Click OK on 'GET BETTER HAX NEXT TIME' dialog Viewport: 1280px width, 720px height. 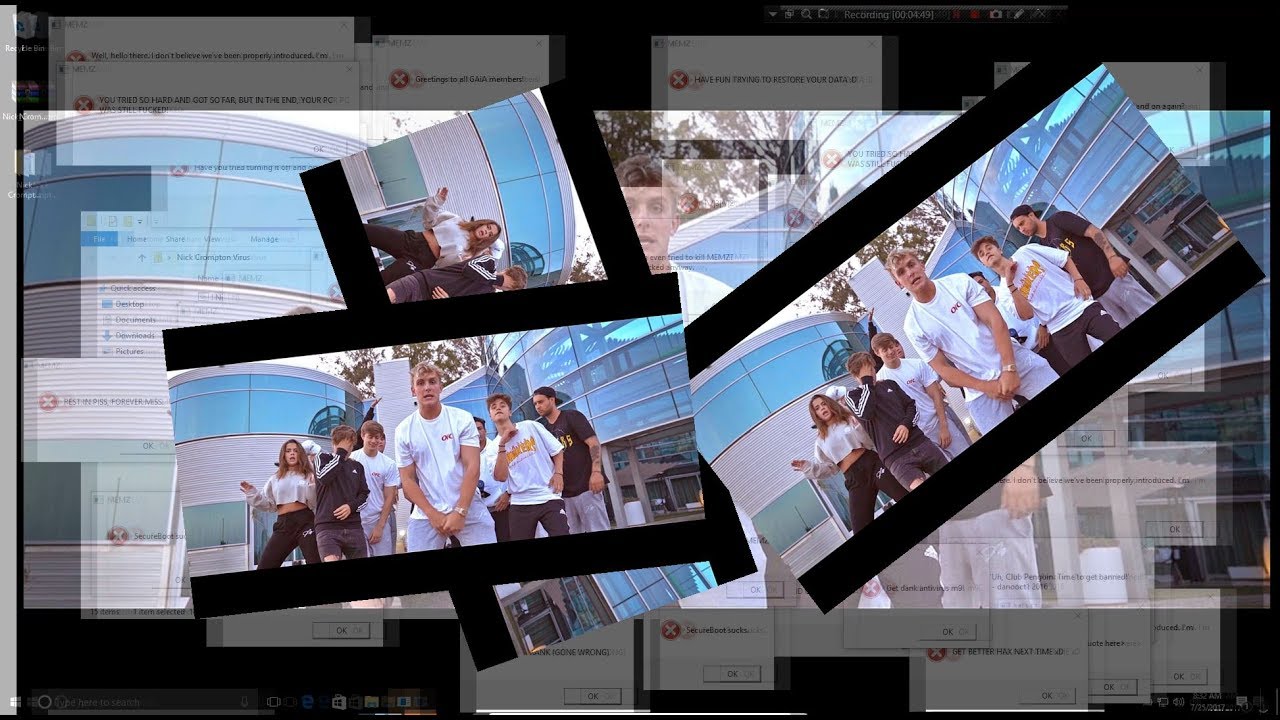(1046, 695)
